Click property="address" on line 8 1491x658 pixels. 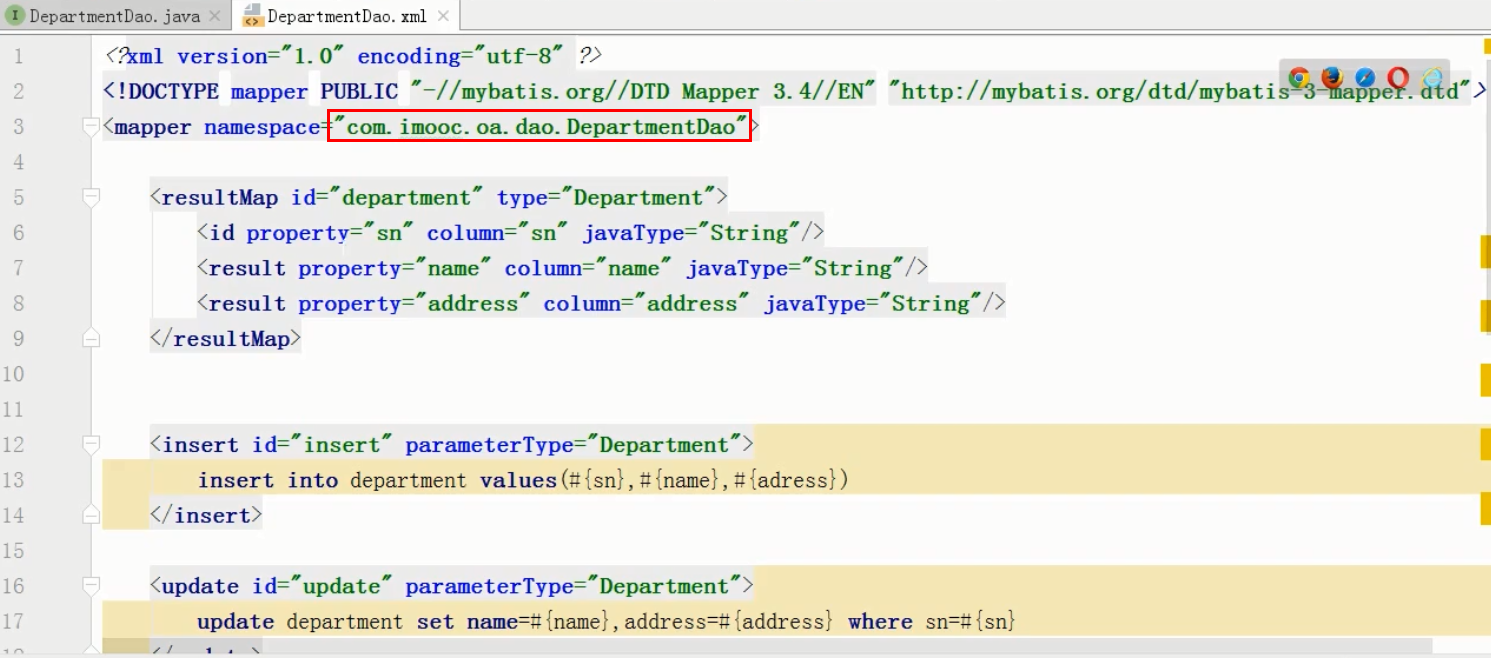[415, 304]
